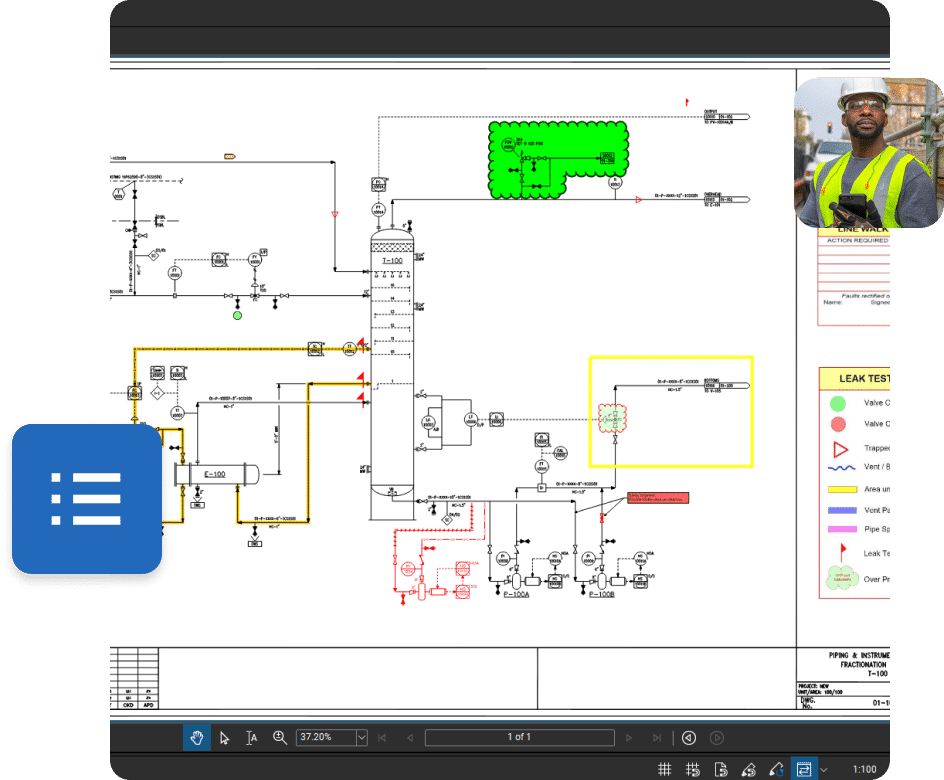The width and height of the screenshot is (944, 780).
Task: Click the Previous View circular arrow
Action: 689,738
